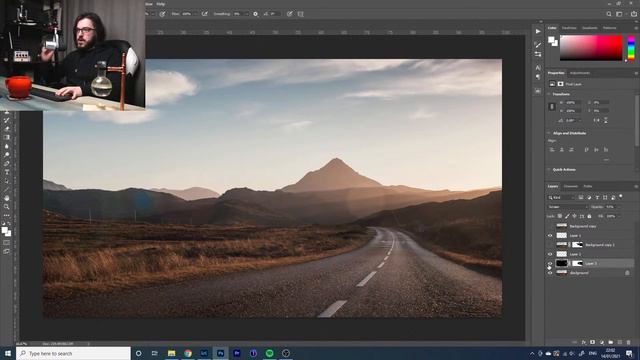
Task: Collapse the Align and Distribute section
Action: click(549, 133)
